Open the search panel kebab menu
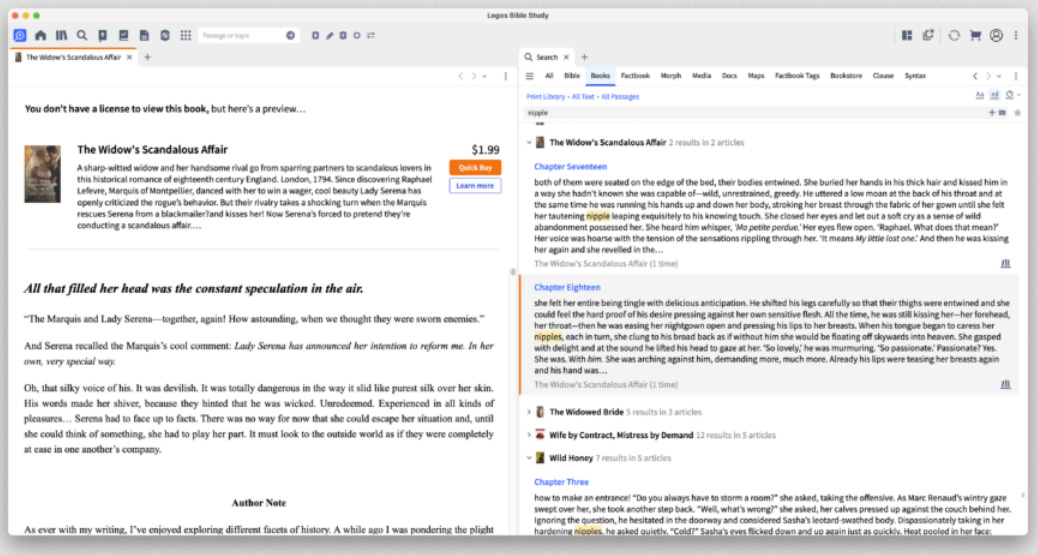The width and height of the screenshot is (1038, 555). coord(1015,76)
